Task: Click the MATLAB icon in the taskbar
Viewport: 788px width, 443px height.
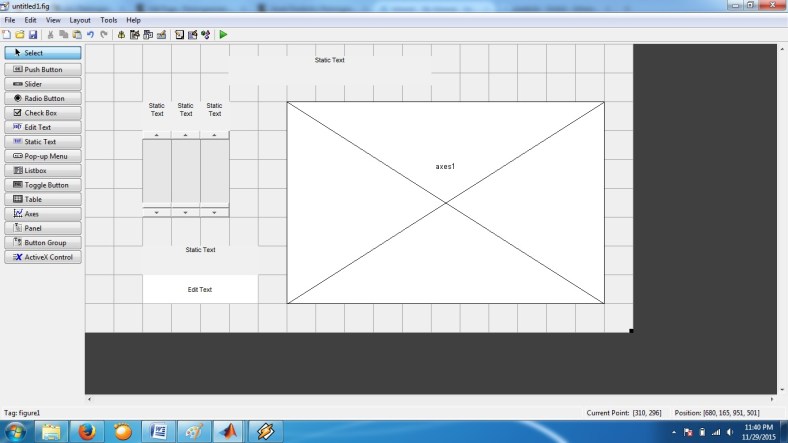Action: pos(230,431)
